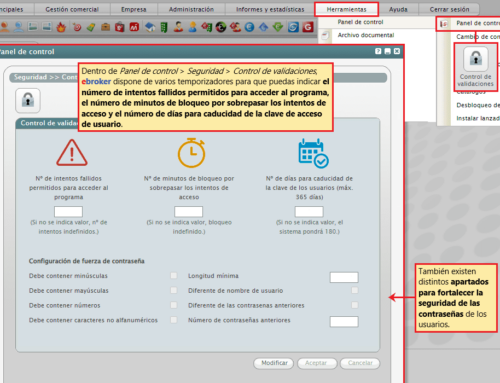Open the Herramientas menu
Viewport: 500px width, 383px height.
click(x=346, y=9)
